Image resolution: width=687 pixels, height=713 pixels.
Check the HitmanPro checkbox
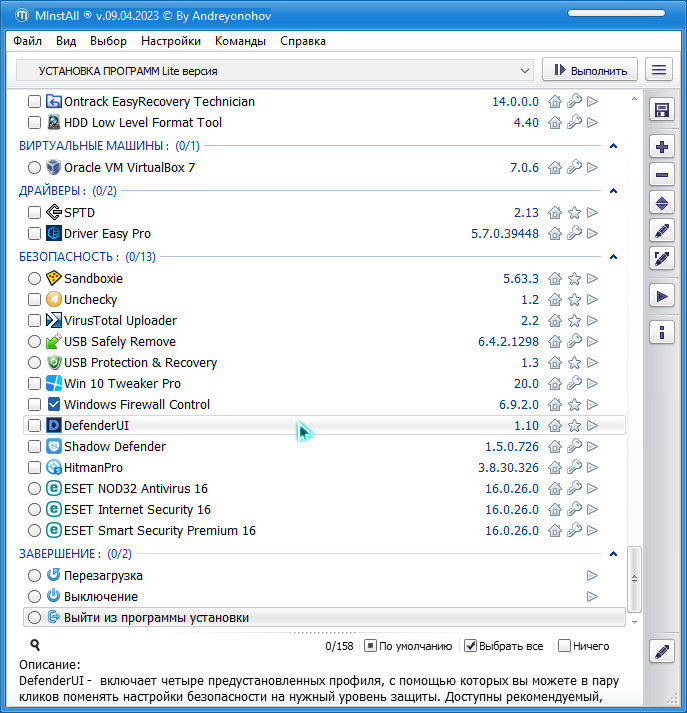[x=35, y=468]
